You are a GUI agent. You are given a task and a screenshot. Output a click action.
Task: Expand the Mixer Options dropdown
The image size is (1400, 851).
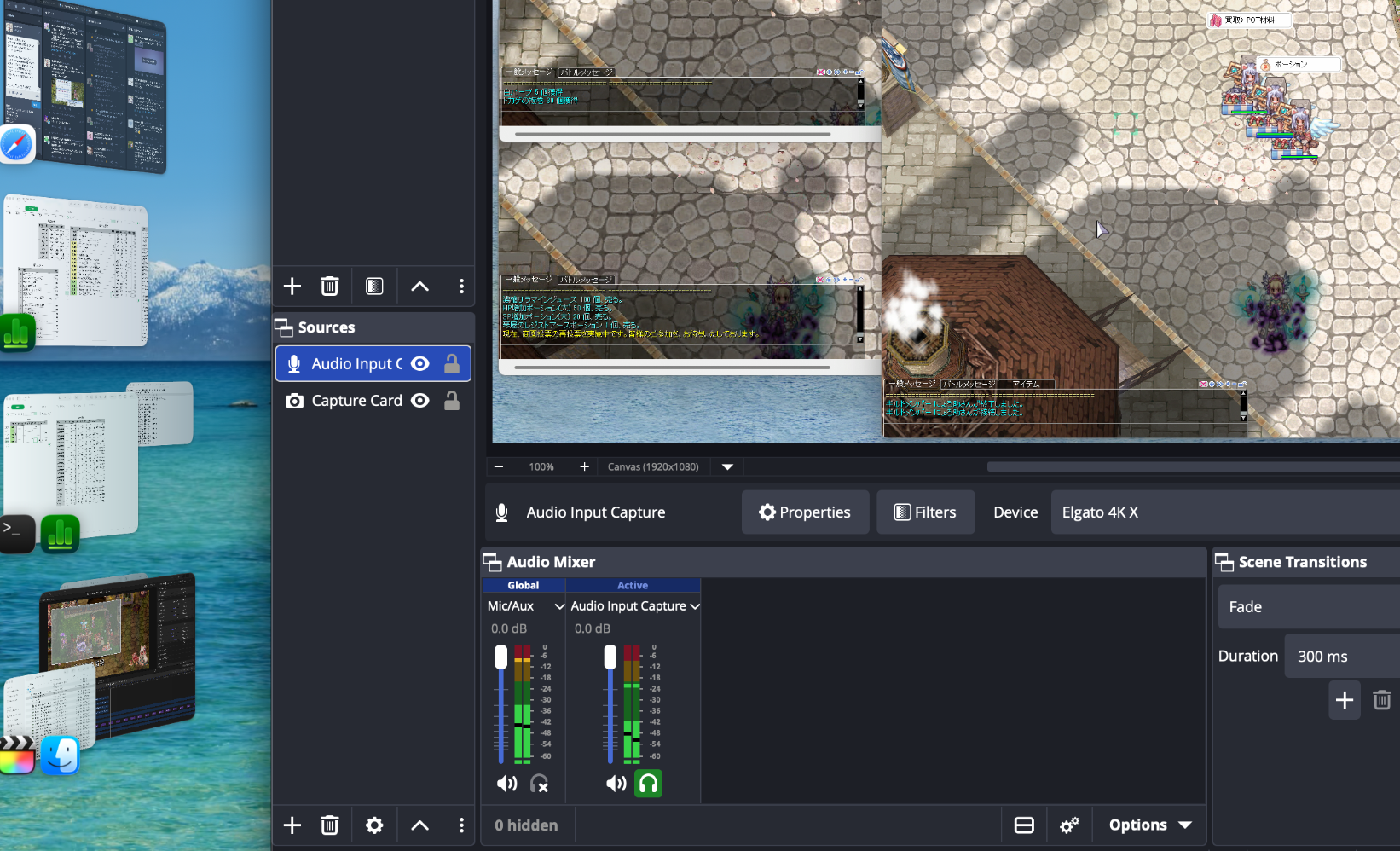[1149, 825]
